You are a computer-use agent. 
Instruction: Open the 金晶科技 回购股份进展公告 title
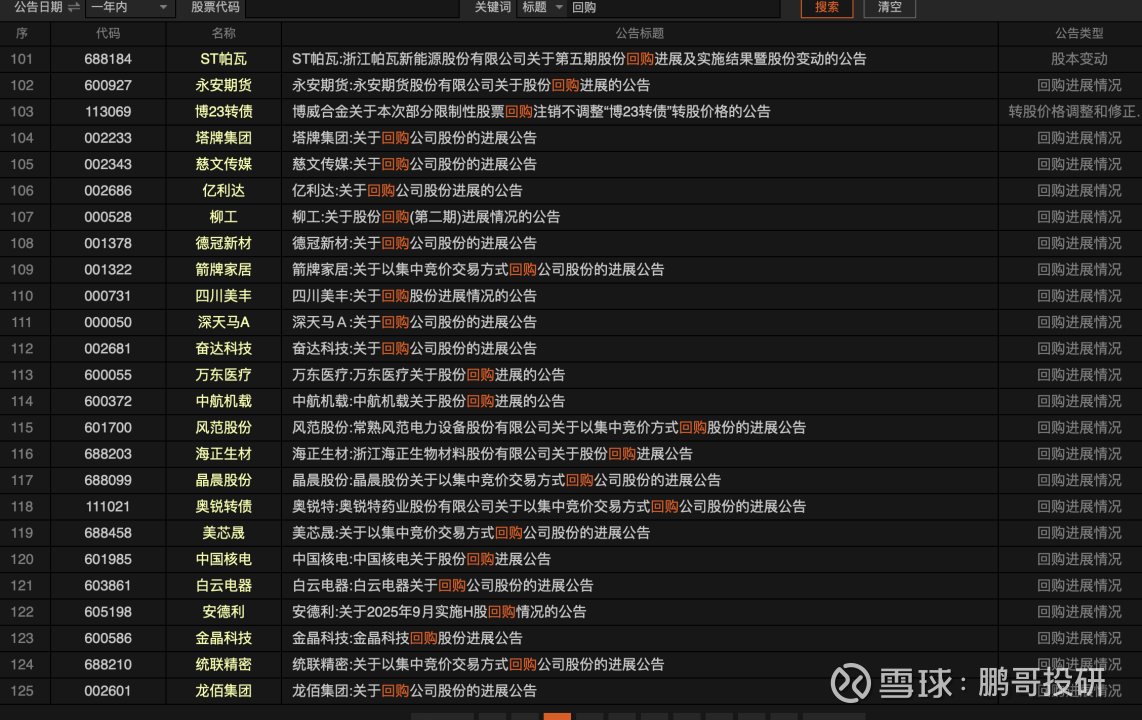click(407, 638)
